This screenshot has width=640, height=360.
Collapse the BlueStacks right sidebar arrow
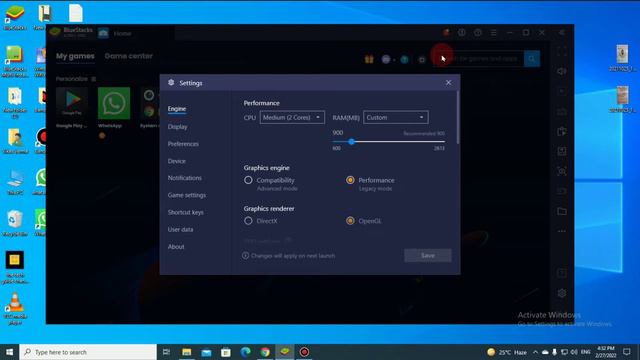(562, 32)
